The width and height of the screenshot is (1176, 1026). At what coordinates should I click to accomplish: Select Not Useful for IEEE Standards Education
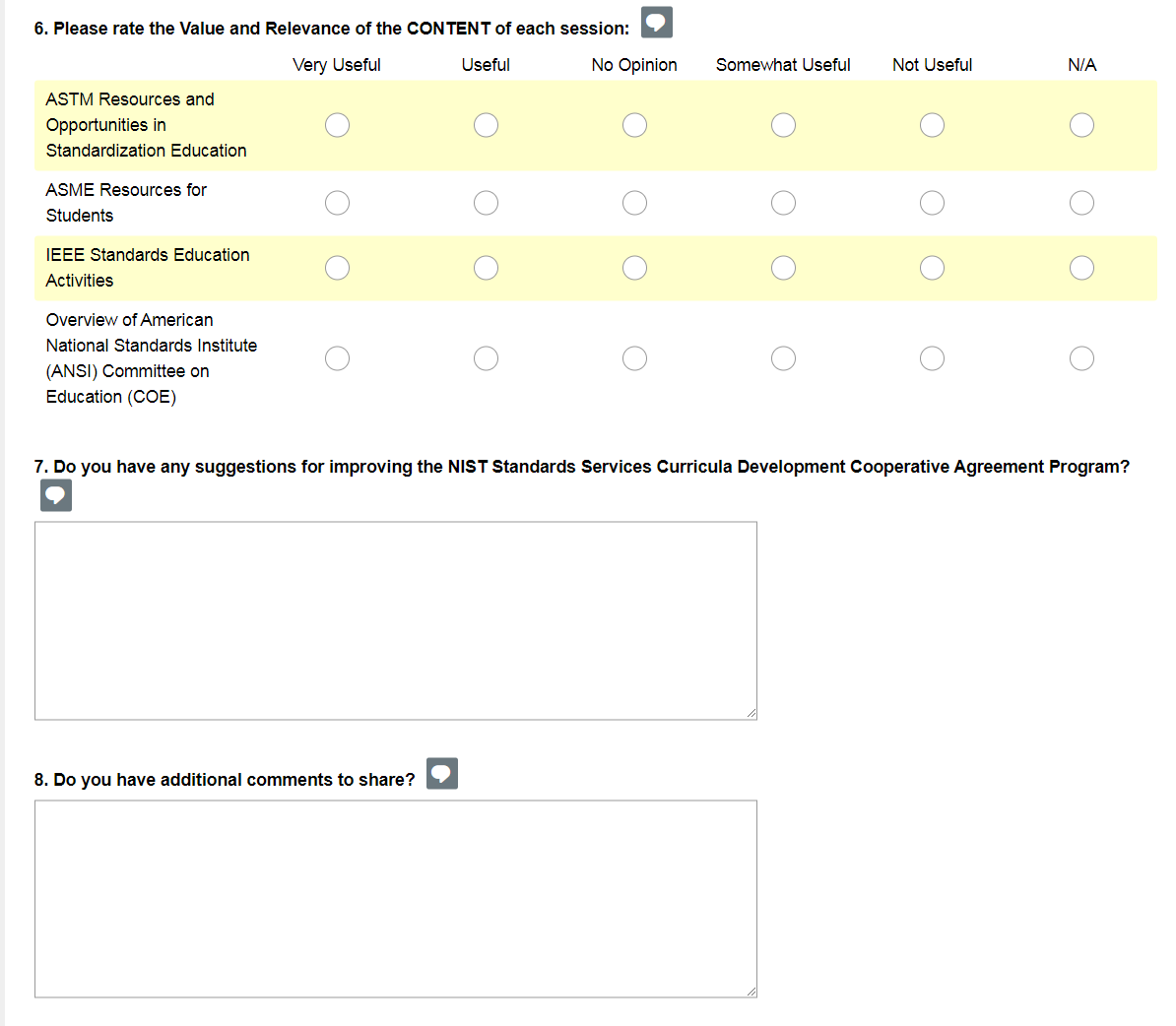[x=932, y=268]
